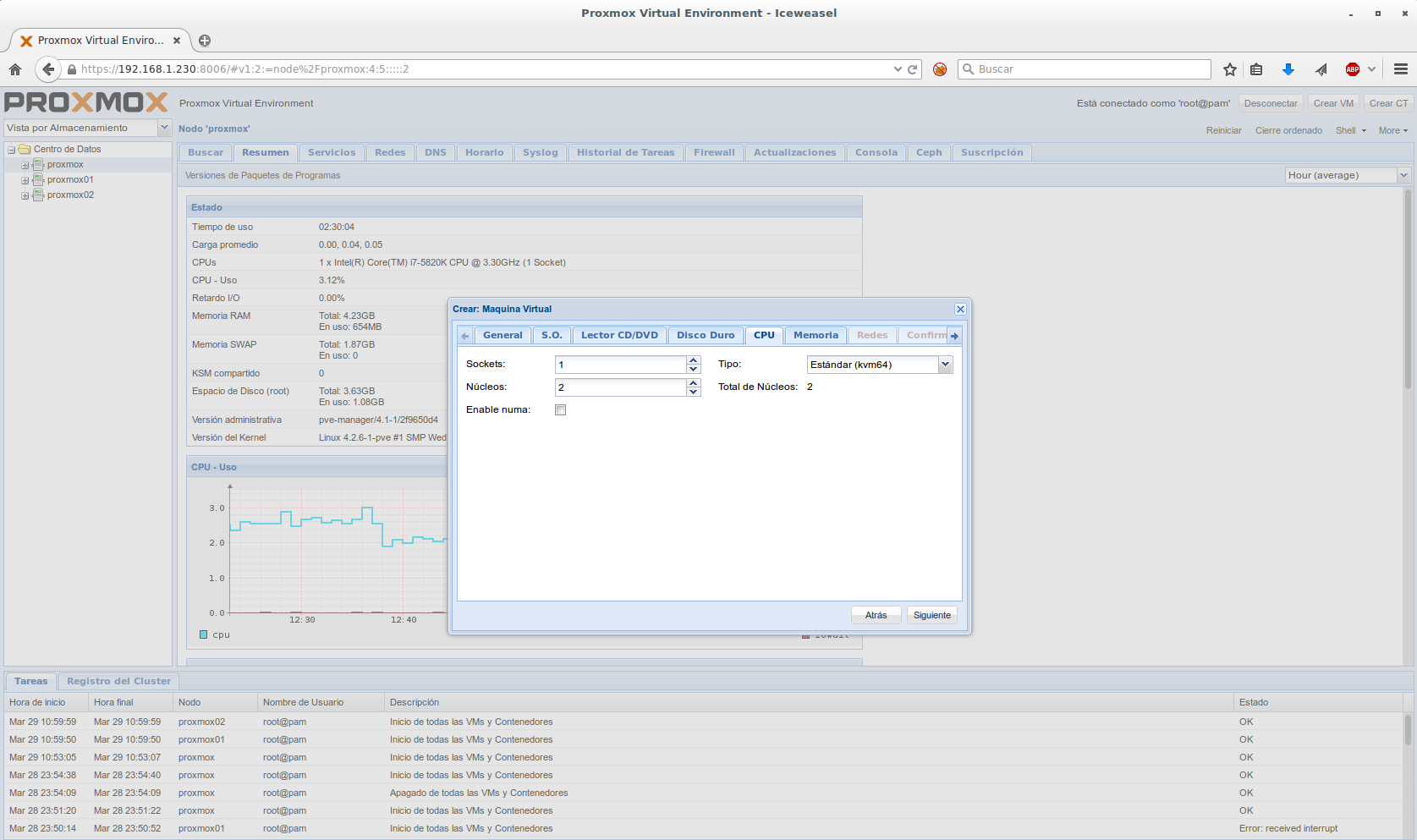Open the browser hamburger menu
This screenshot has height=840, width=1417.
coord(1401,69)
